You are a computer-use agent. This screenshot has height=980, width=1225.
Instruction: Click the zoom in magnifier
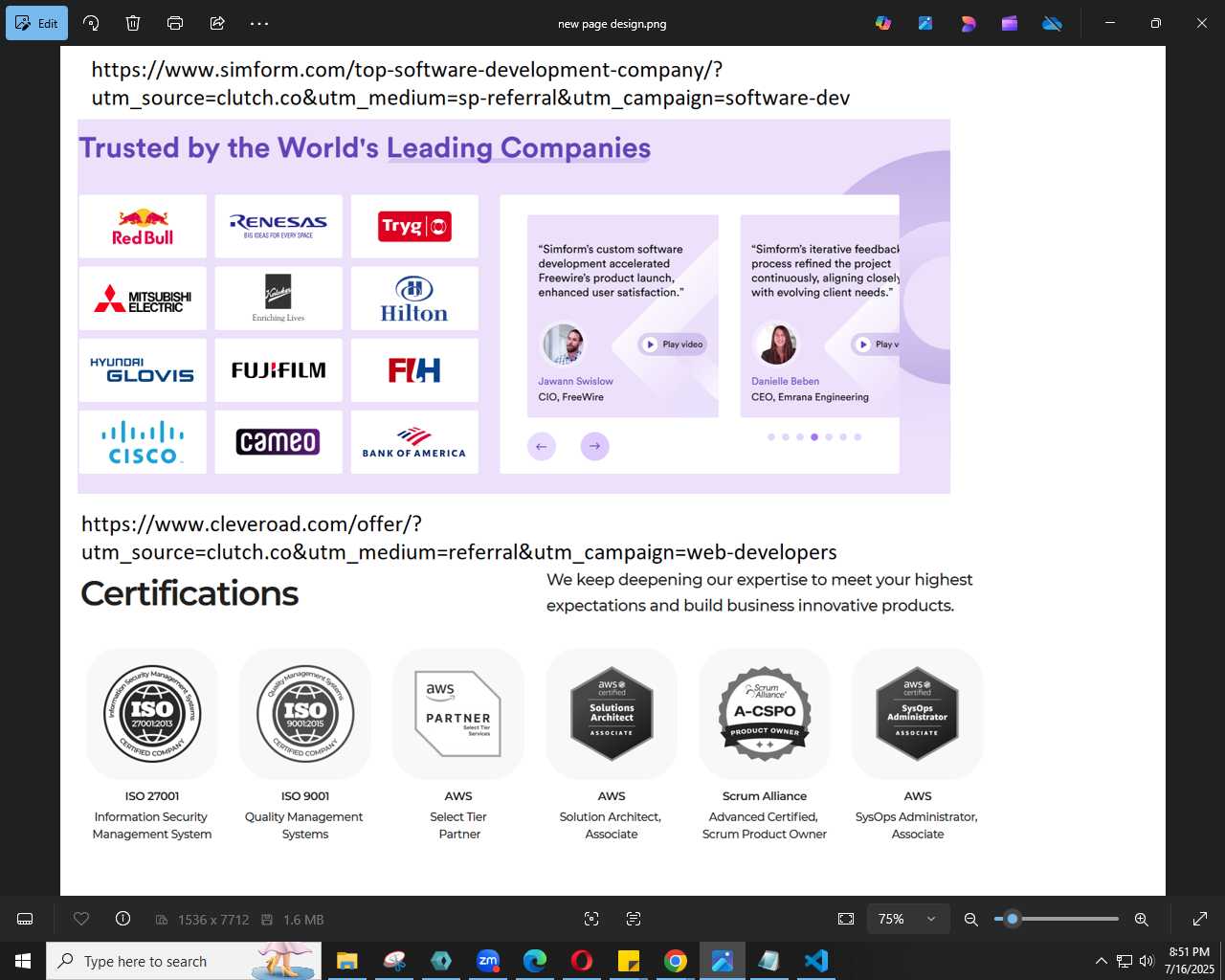tap(1141, 919)
